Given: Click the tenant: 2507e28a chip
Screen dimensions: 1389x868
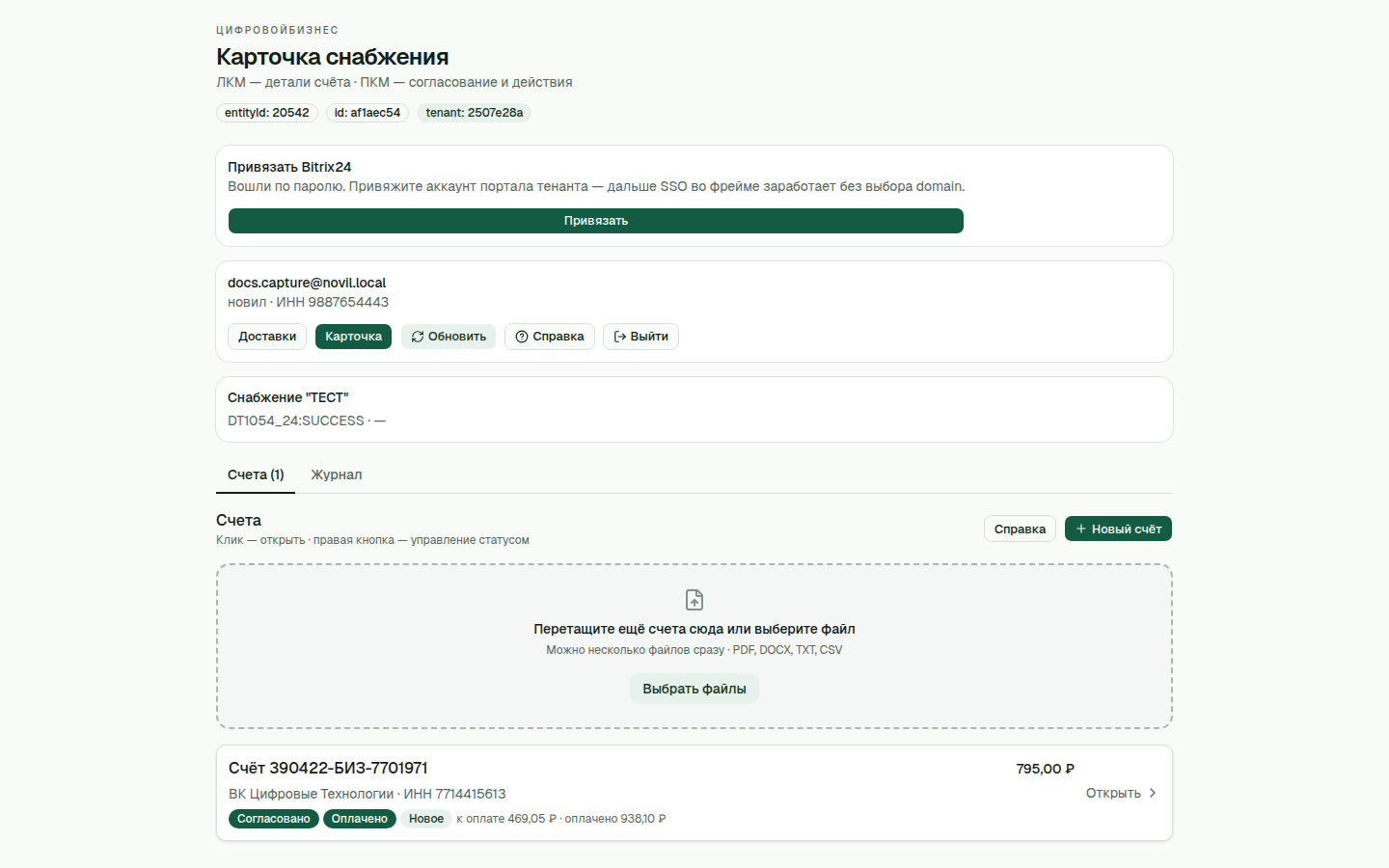Looking at the screenshot, I should (475, 113).
